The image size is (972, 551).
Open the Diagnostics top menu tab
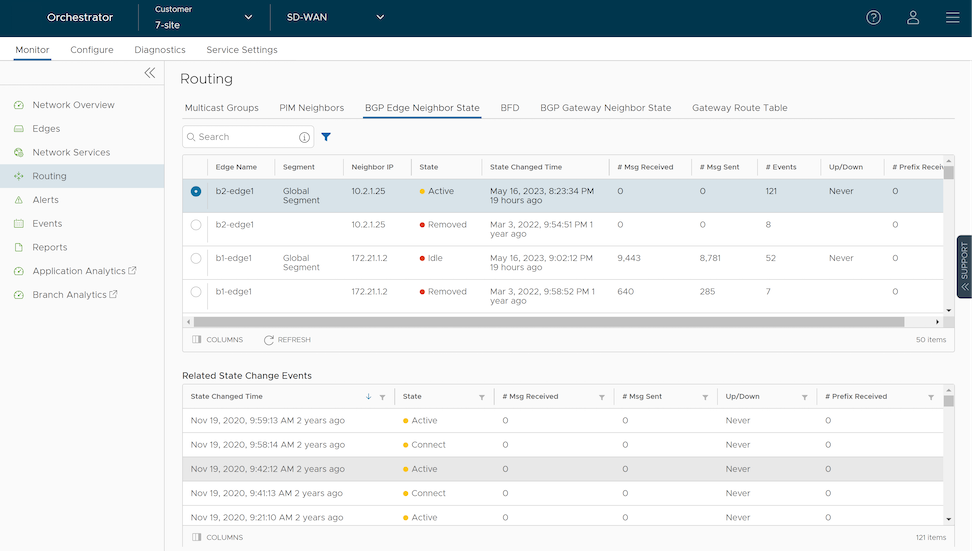click(x=160, y=50)
